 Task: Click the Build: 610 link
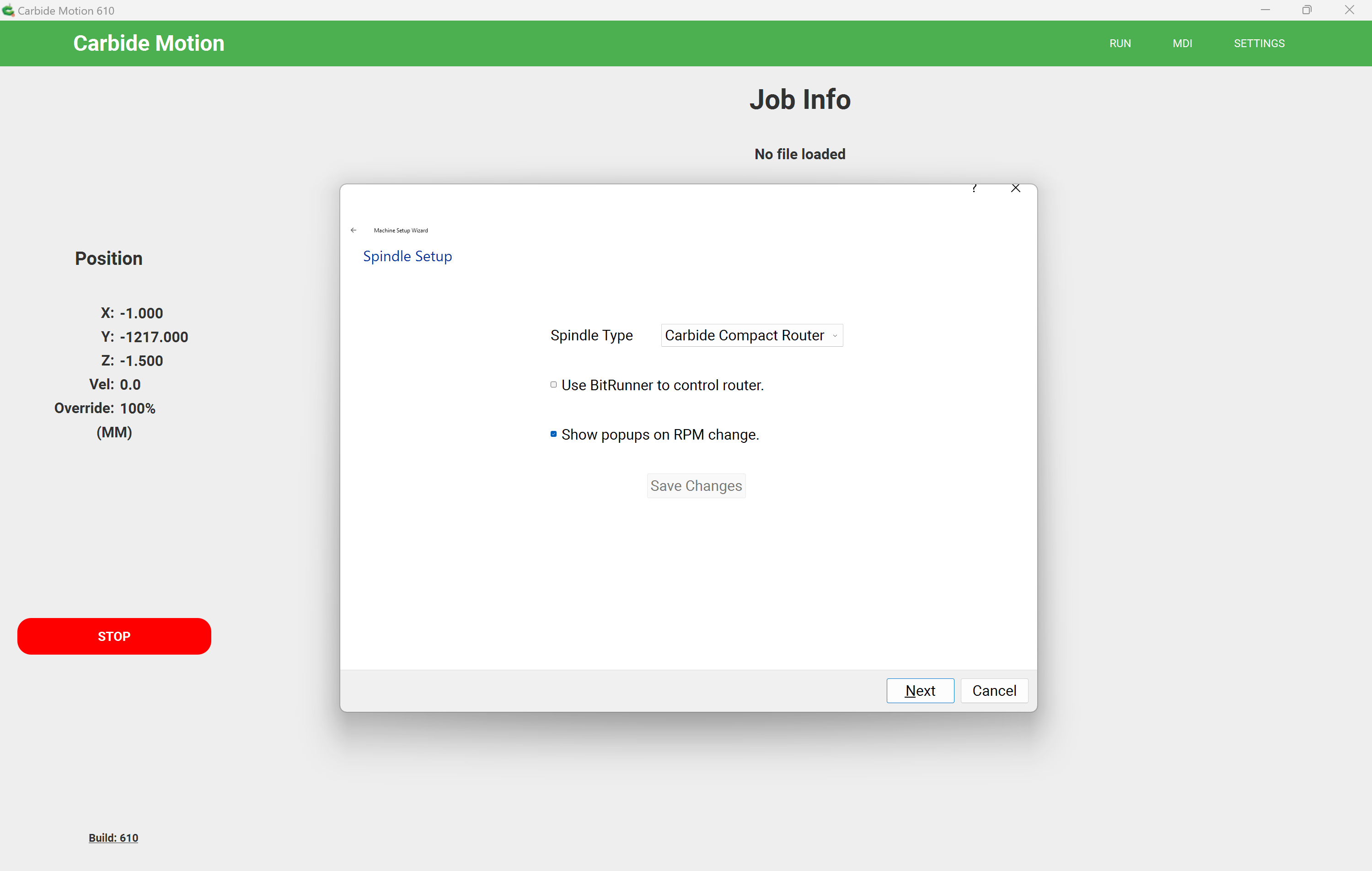click(113, 838)
